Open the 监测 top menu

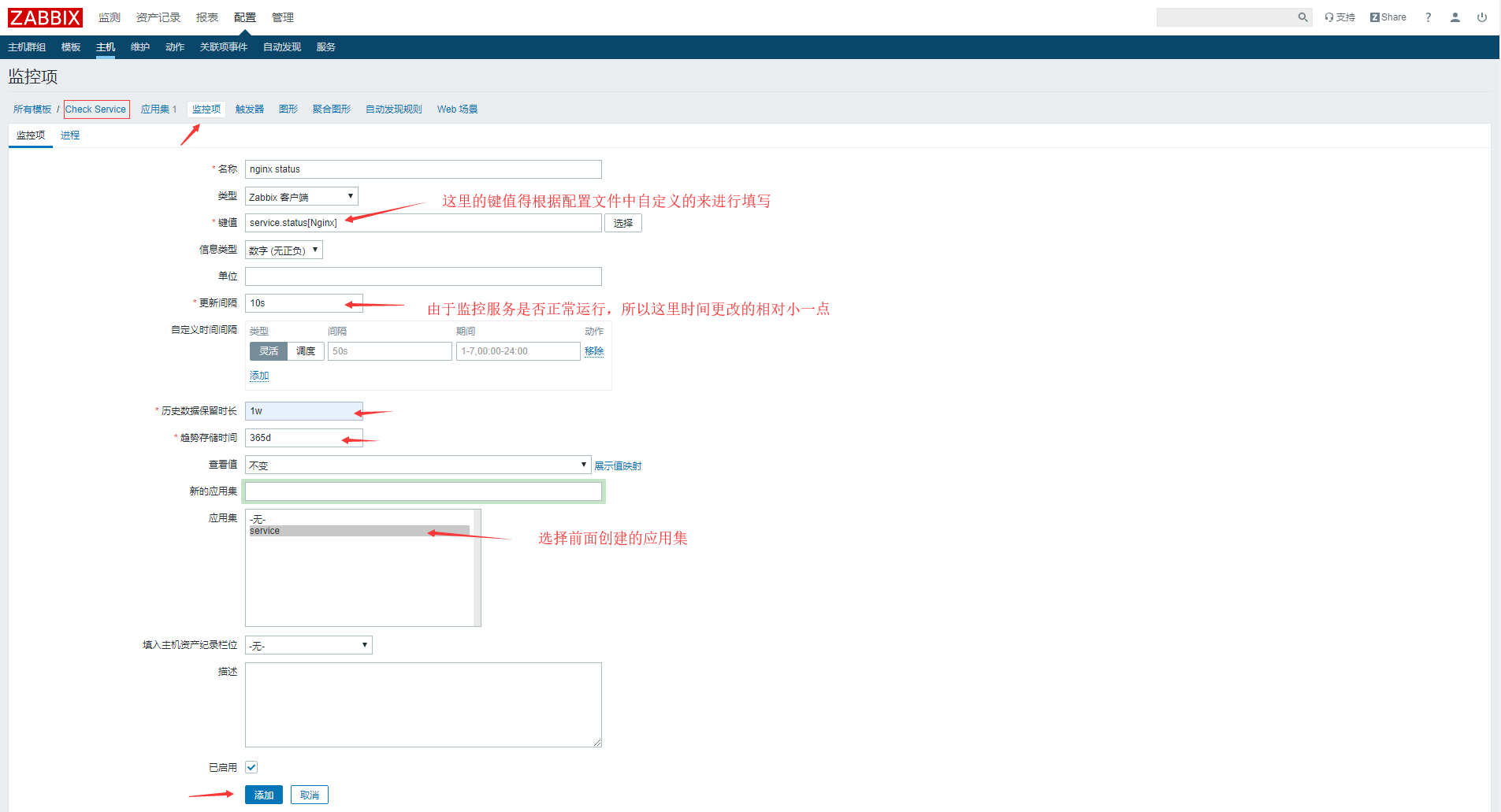click(110, 17)
